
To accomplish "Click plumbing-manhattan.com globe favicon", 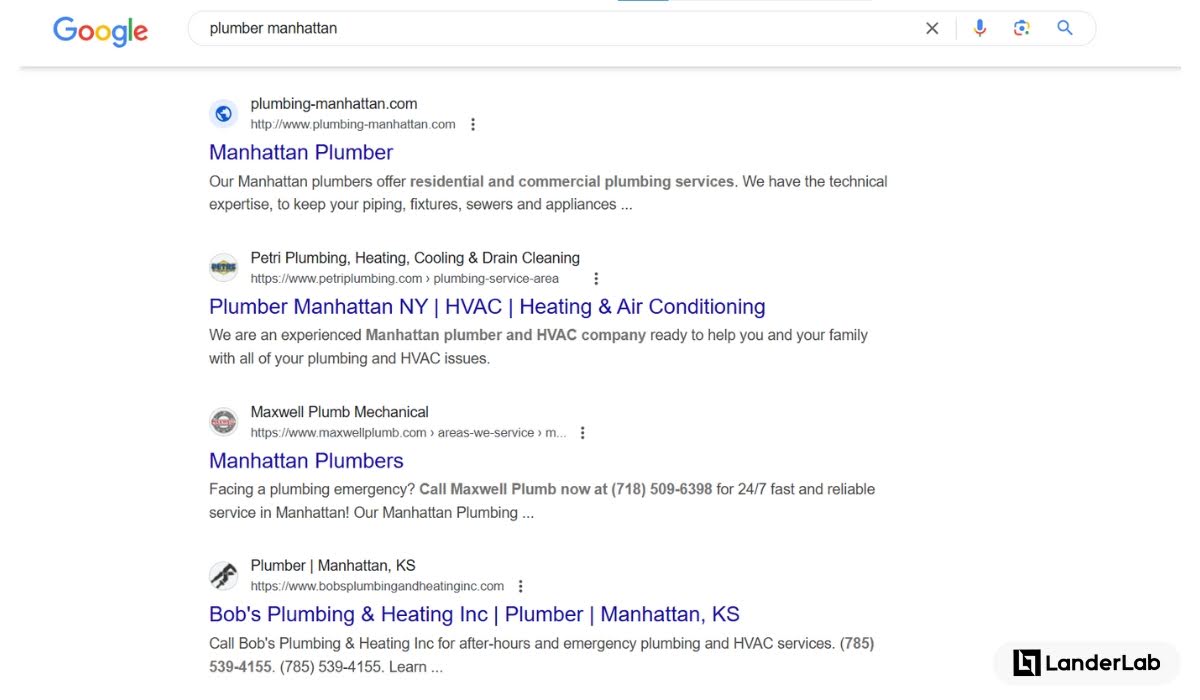I will coord(224,114).
